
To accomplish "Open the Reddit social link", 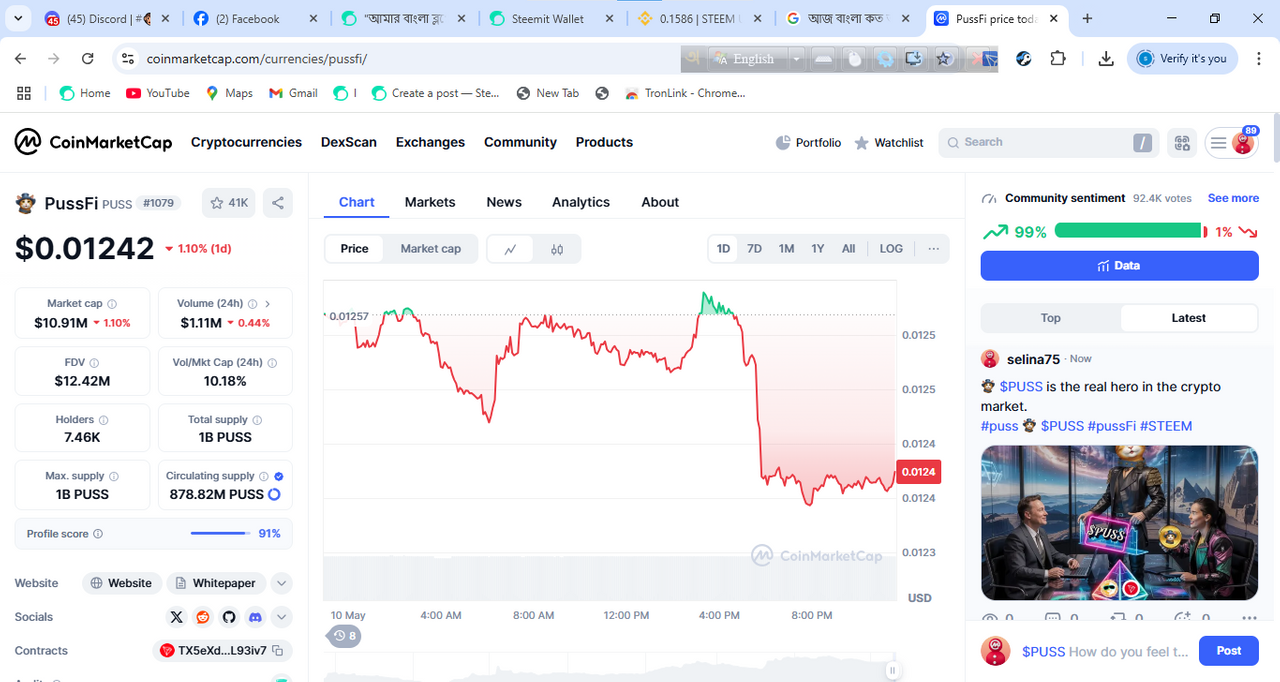I will (203, 617).
